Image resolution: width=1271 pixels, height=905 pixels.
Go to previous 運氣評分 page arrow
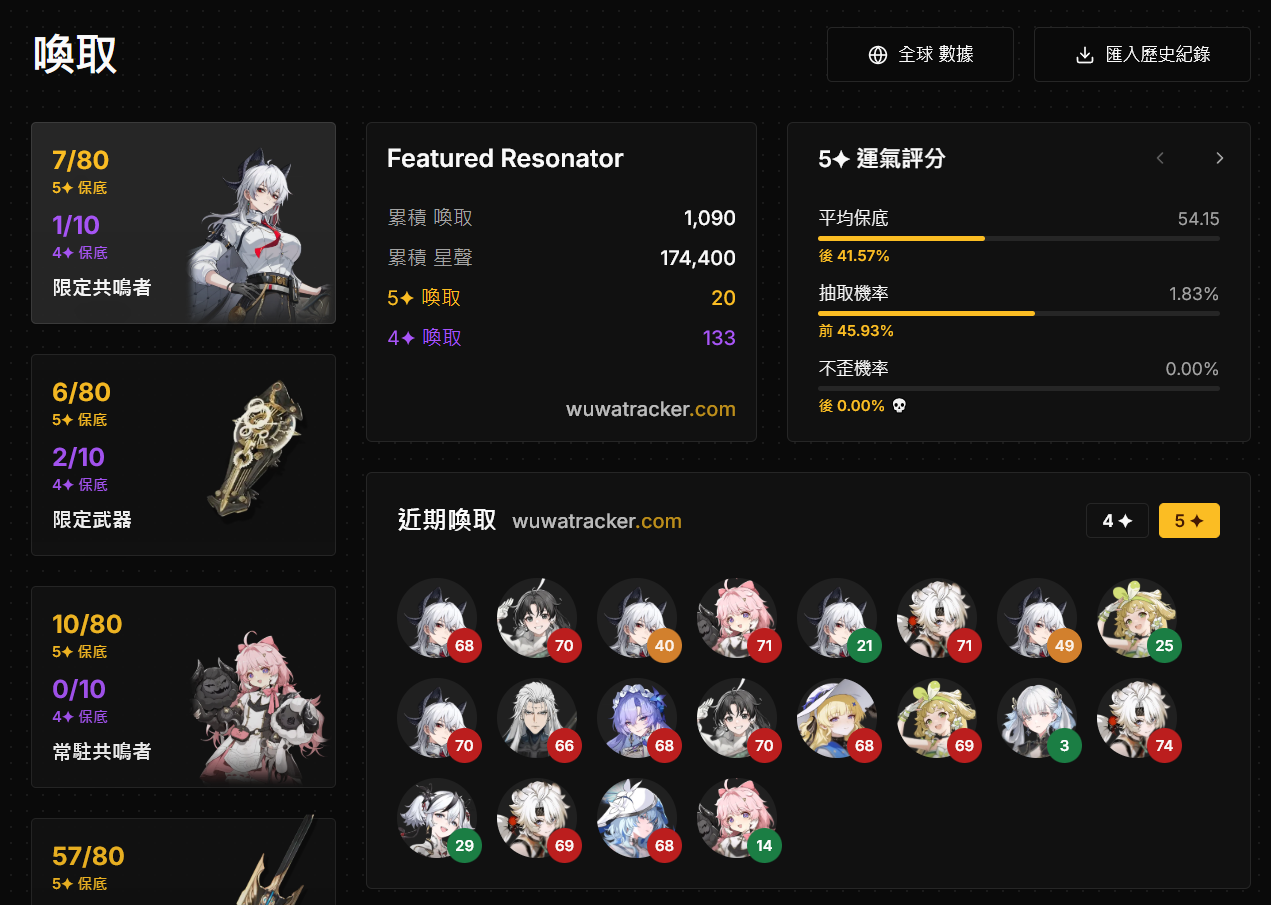click(x=1160, y=158)
